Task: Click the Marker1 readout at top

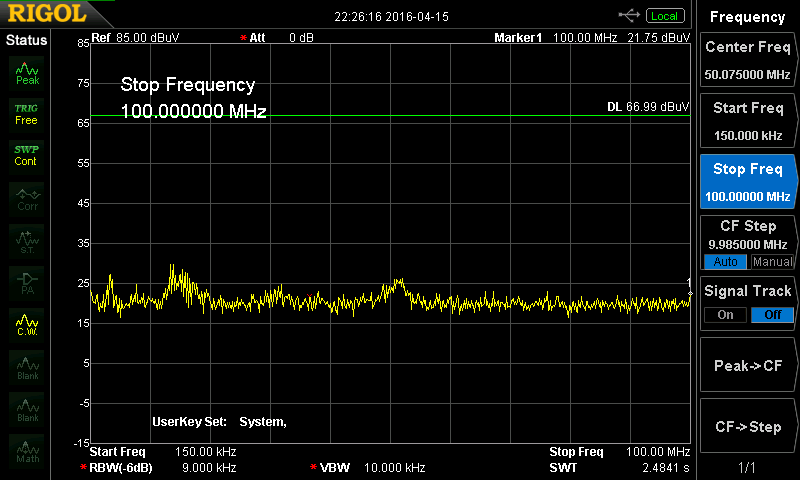Action: coord(591,38)
